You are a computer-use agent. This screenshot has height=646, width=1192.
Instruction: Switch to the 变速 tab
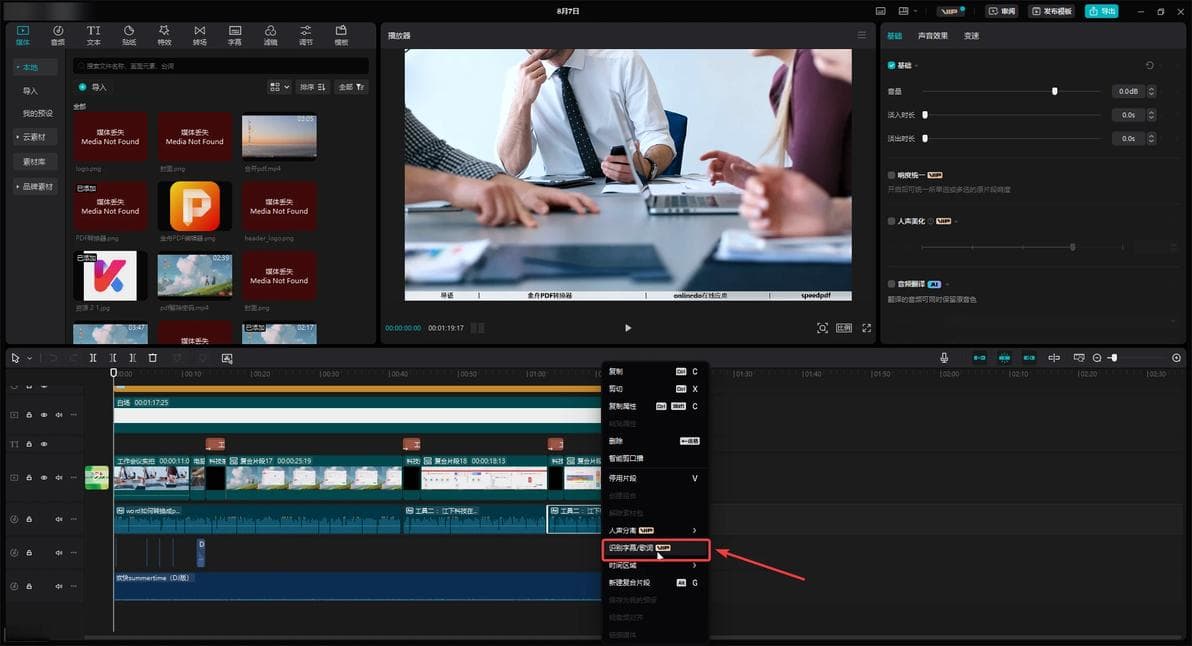click(972, 36)
